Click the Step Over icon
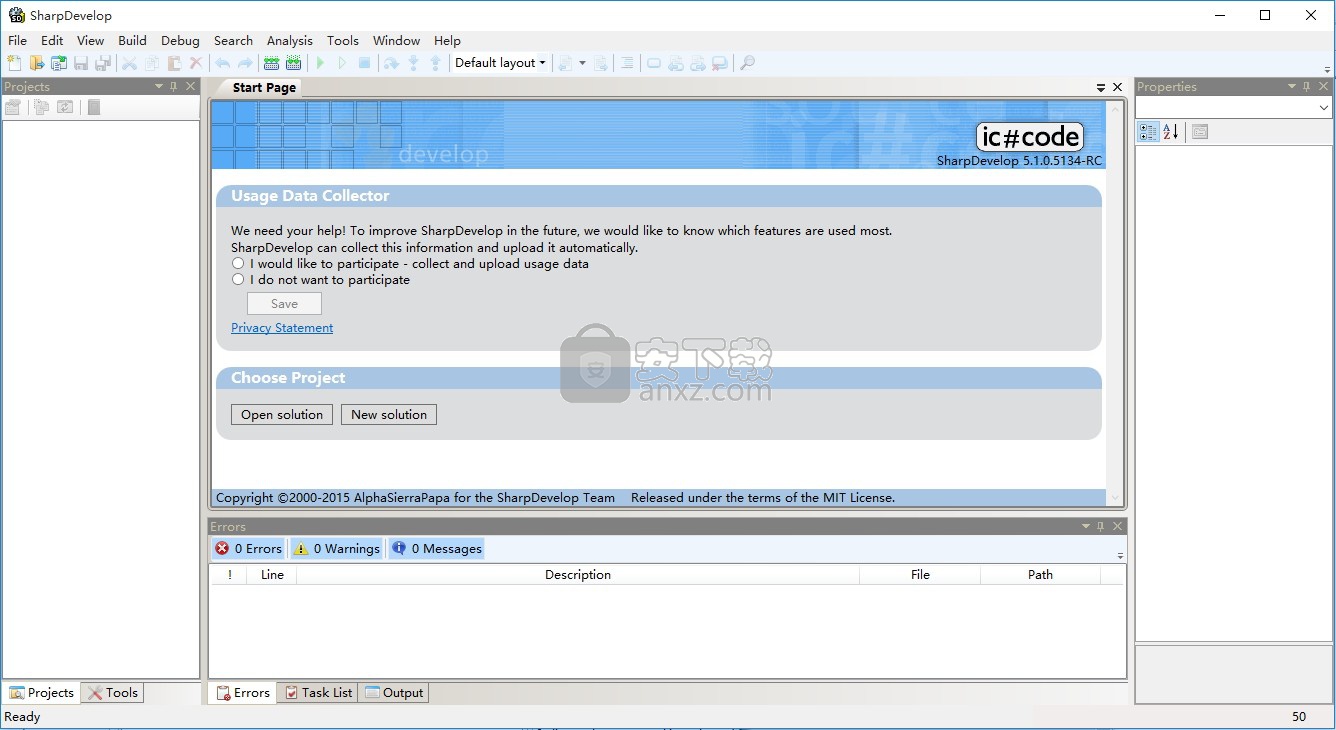This screenshot has width=1336, height=730. coord(391,63)
